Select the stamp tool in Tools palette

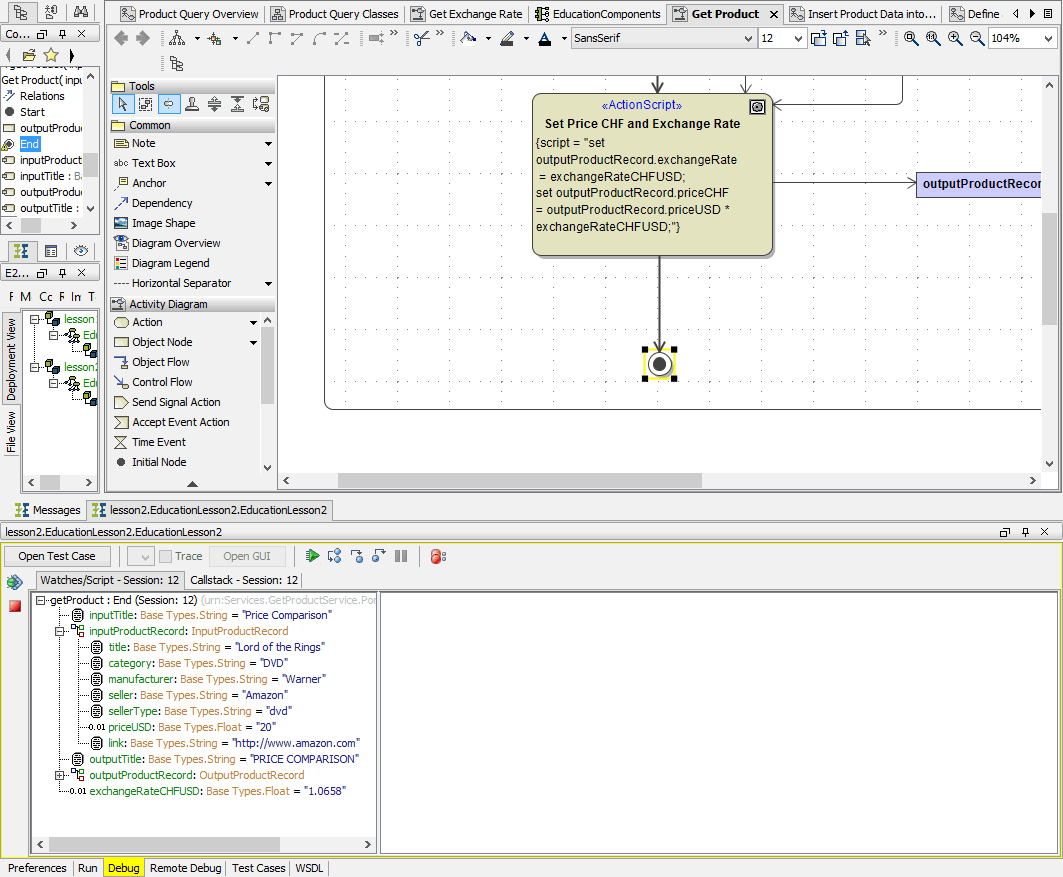pyautogui.click(x=191, y=104)
